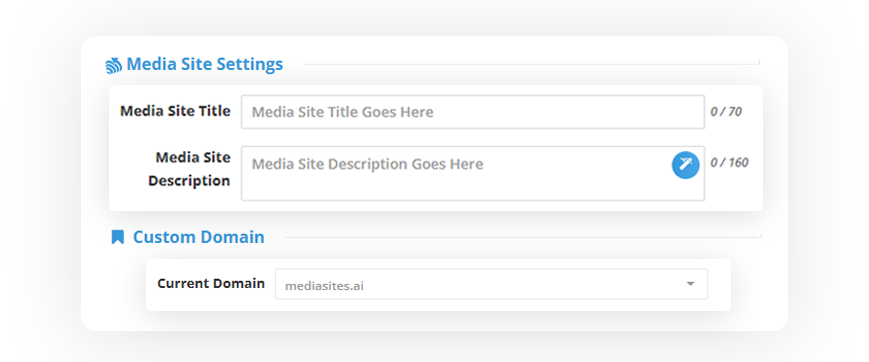The width and height of the screenshot is (869, 362).
Task: Click the divider line beside Media Site Settings
Action: [531, 64]
